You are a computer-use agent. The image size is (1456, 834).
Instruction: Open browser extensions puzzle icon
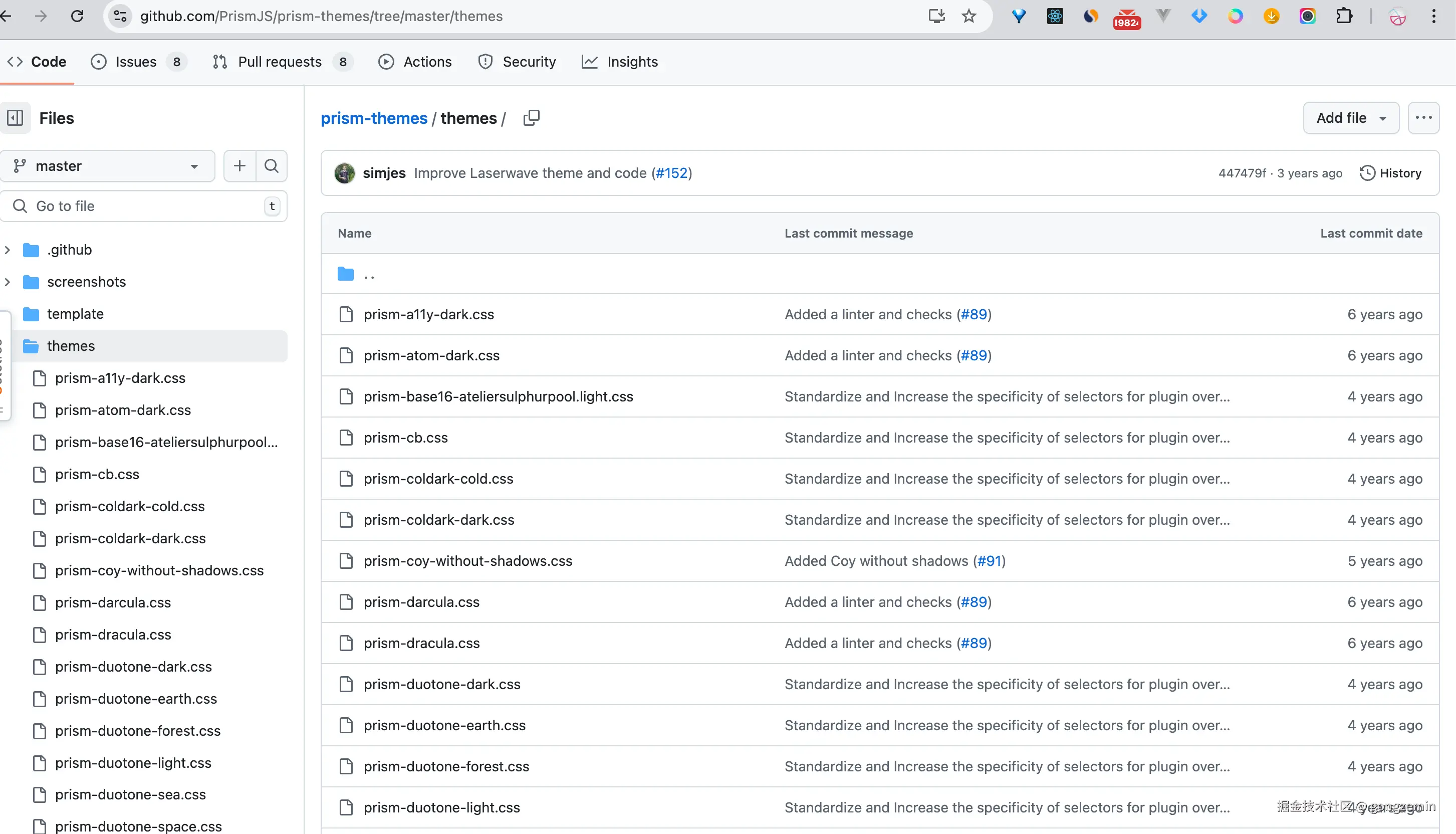1344,16
